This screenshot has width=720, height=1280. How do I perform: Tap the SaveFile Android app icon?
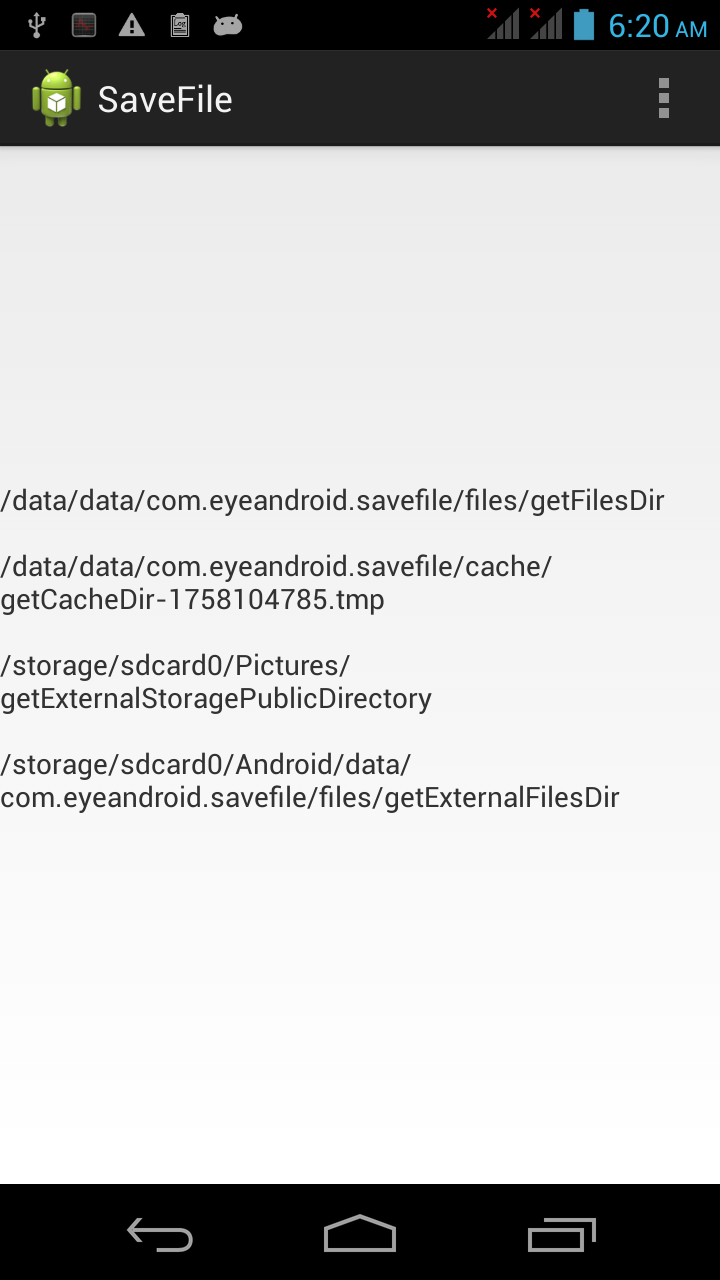pos(56,98)
